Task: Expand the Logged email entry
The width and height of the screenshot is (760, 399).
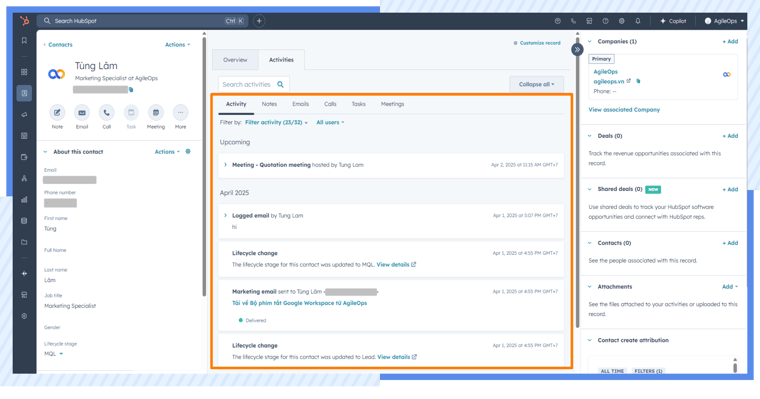Action: pyautogui.click(x=225, y=215)
